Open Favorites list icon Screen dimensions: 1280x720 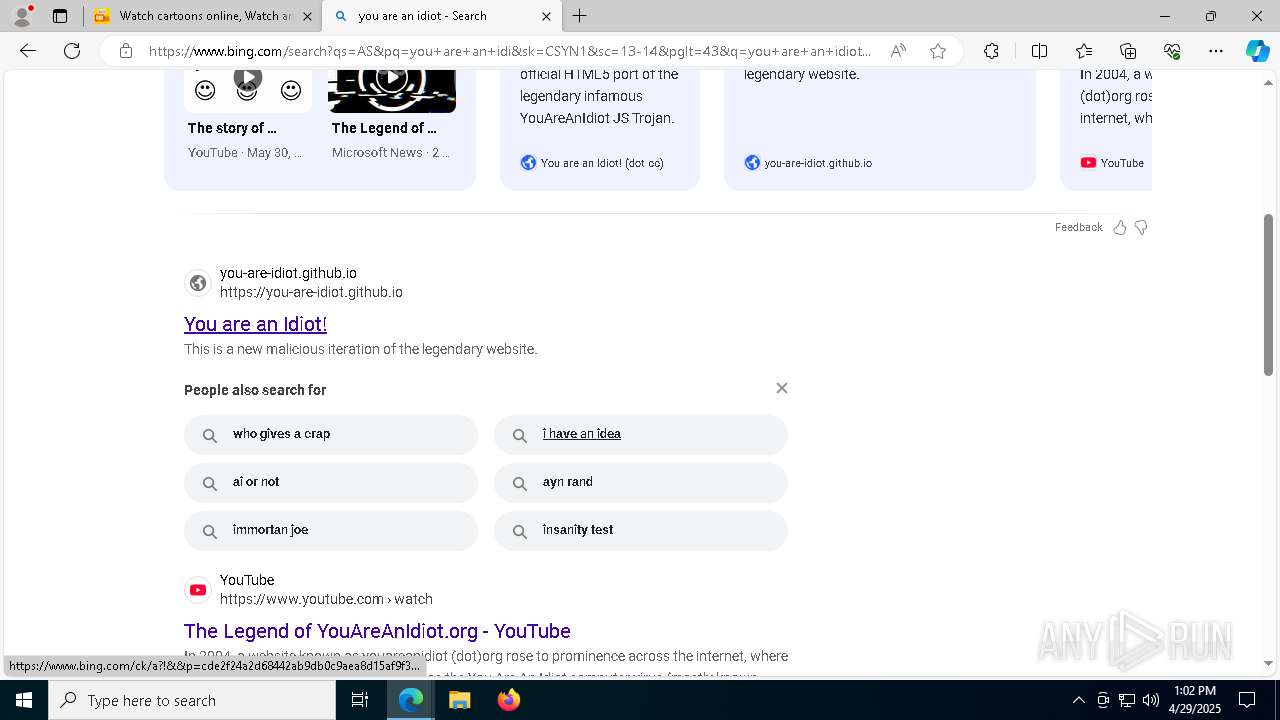[1084, 51]
